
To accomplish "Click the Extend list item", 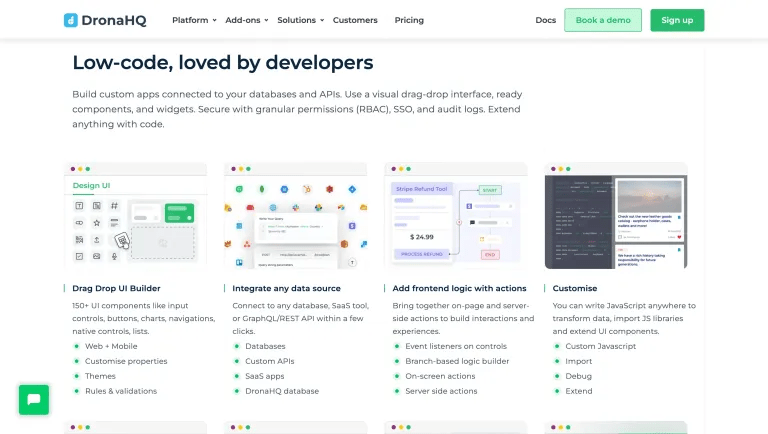I will tap(579, 391).
